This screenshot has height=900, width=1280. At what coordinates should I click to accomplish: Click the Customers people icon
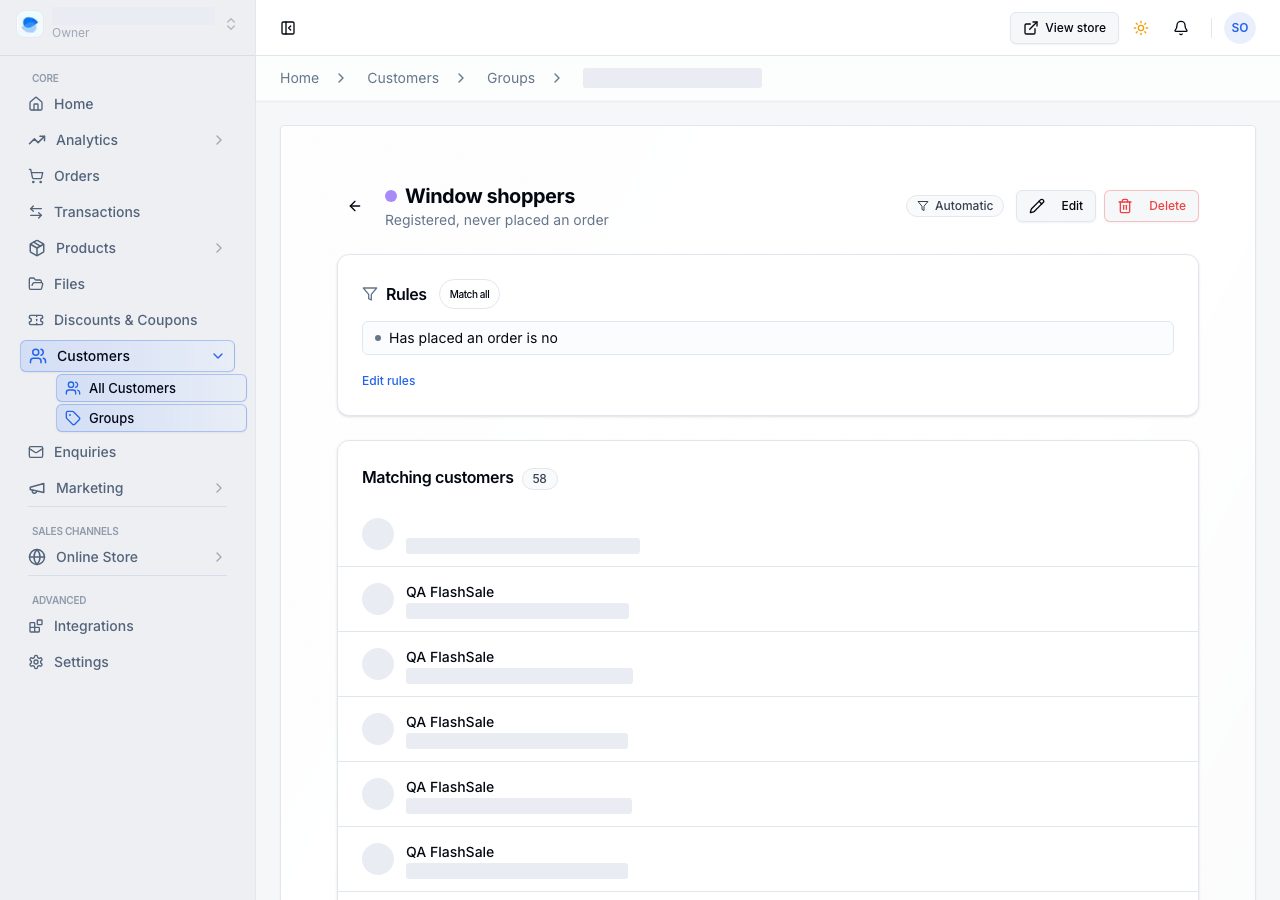tap(38, 356)
